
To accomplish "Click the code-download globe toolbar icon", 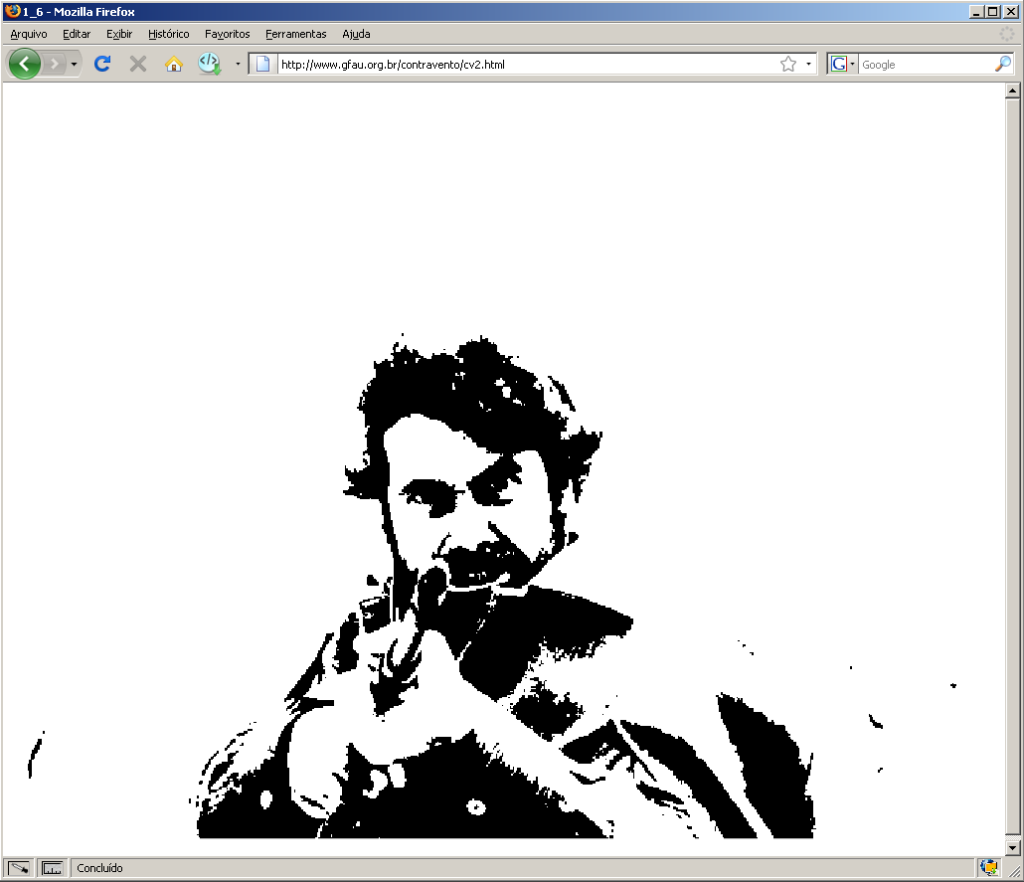I will [210, 64].
